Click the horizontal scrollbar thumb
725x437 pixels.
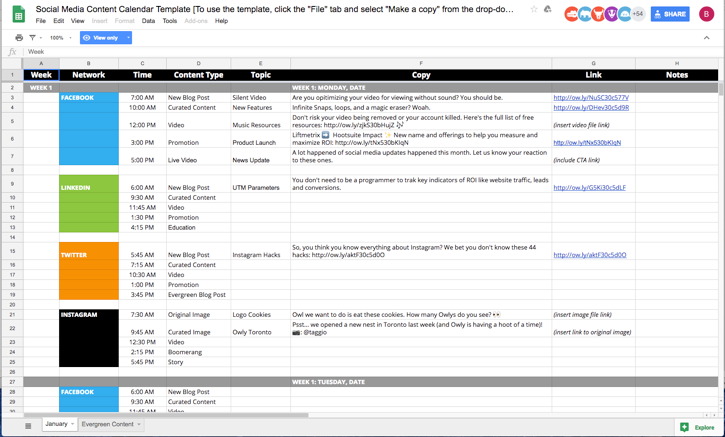click(x=166, y=415)
